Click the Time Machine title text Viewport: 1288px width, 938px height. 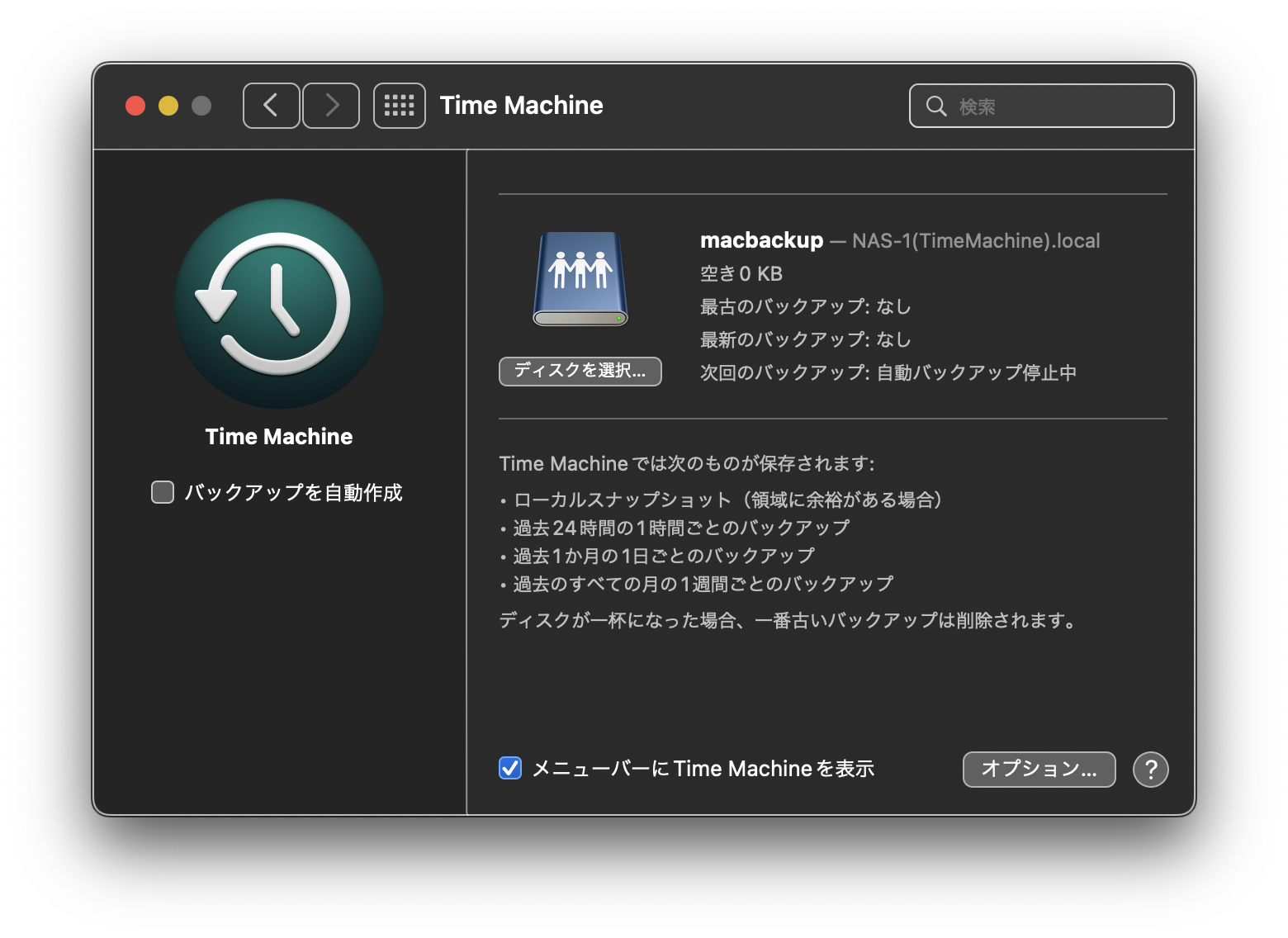(521, 105)
